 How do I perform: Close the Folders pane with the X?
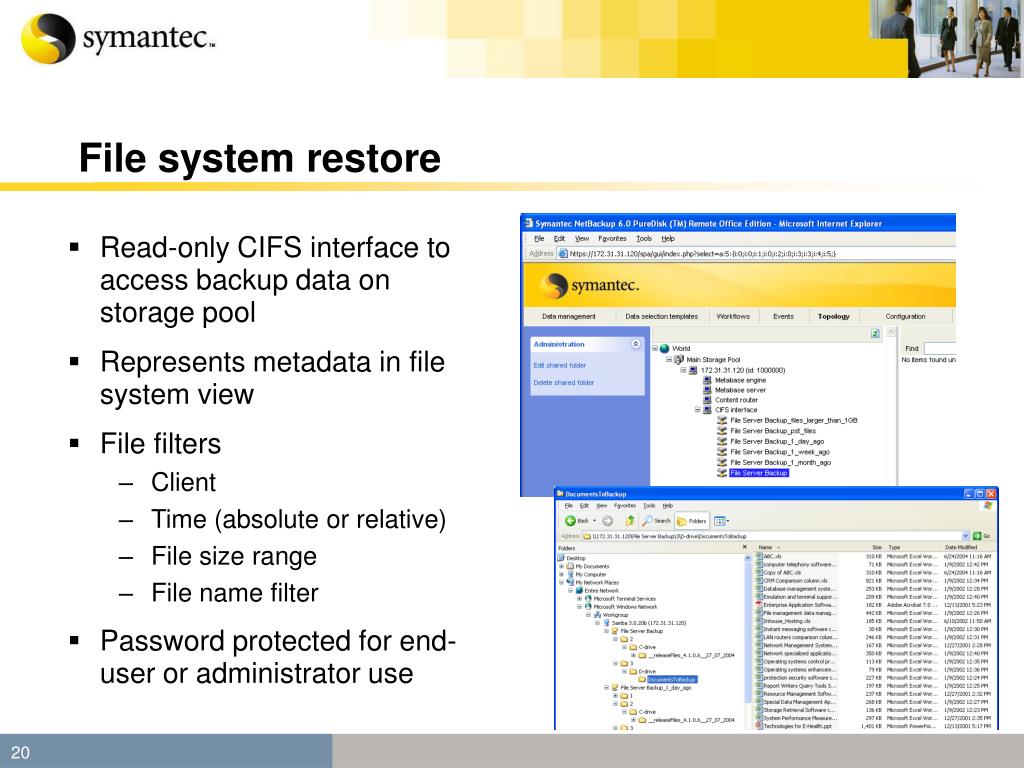click(745, 547)
